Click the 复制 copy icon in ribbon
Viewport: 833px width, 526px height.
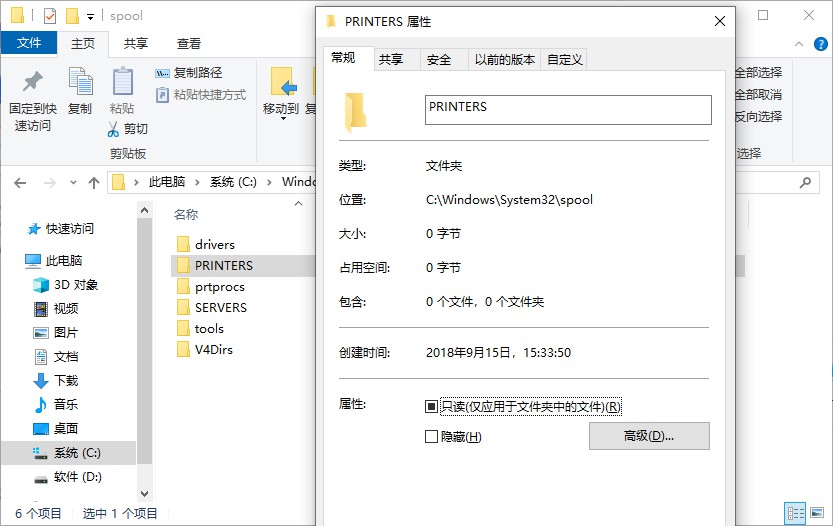pyautogui.click(x=80, y=81)
